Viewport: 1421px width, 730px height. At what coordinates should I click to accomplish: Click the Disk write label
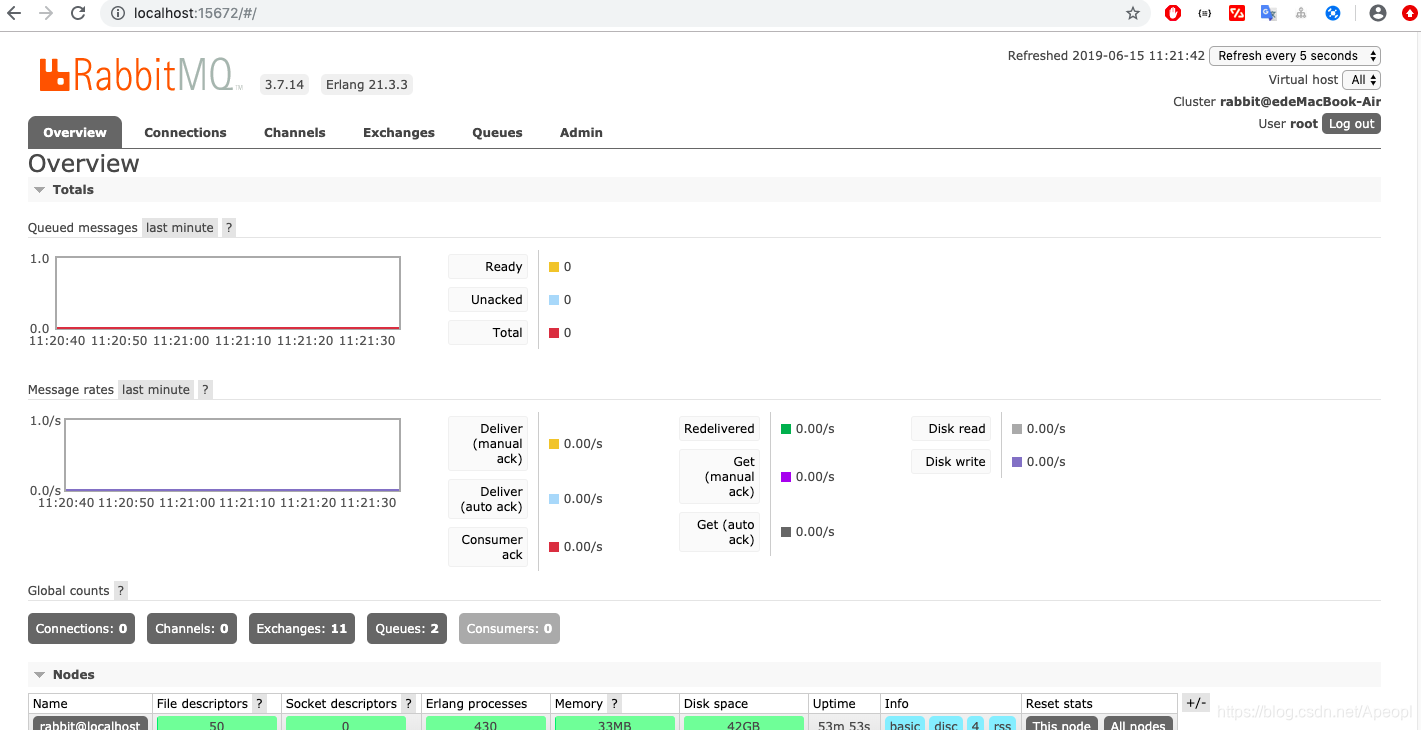(x=951, y=462)
